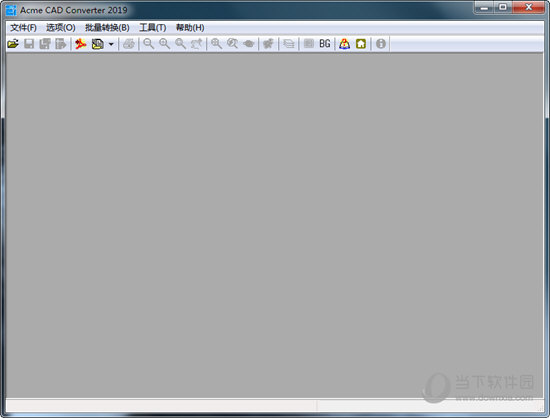This screenshot has width=550, height=418.
Task: Click the grayed regenerate drawing icon
Action: point(268,44)
